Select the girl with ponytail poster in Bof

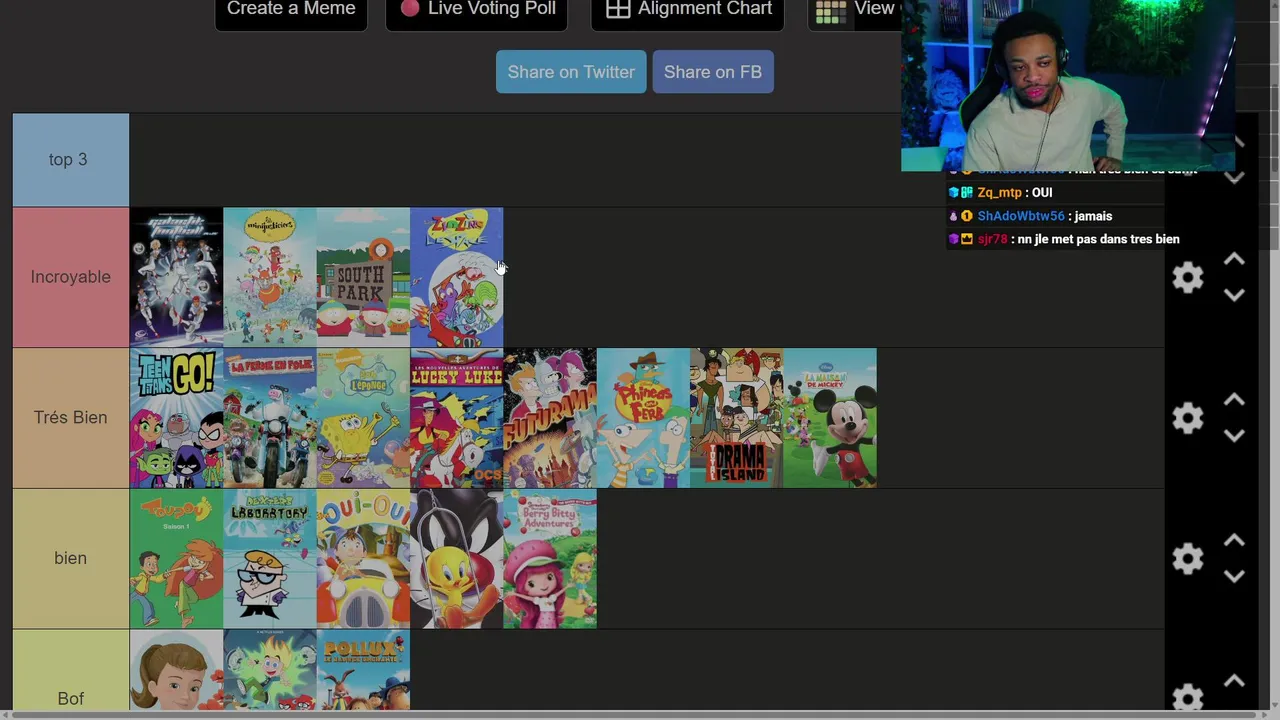point(176,671)
